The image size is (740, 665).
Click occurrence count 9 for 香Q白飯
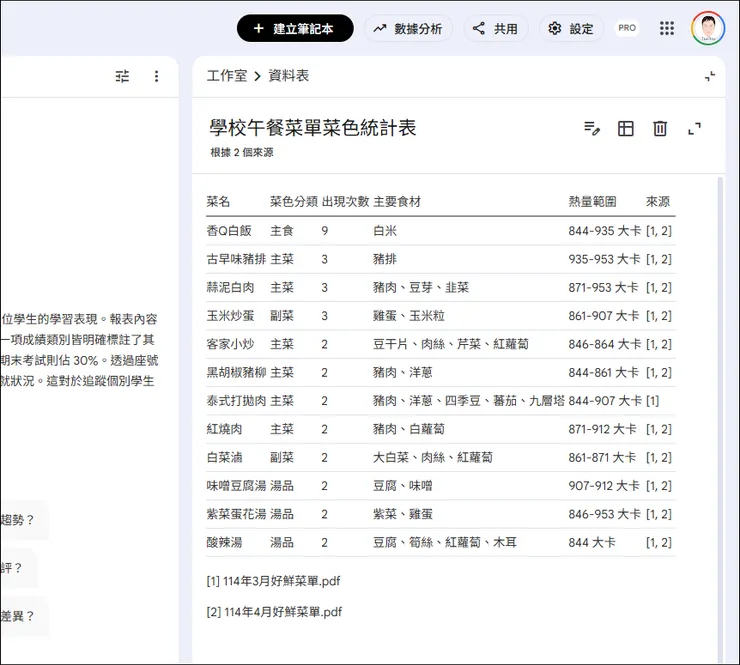(x=325, y=231)
